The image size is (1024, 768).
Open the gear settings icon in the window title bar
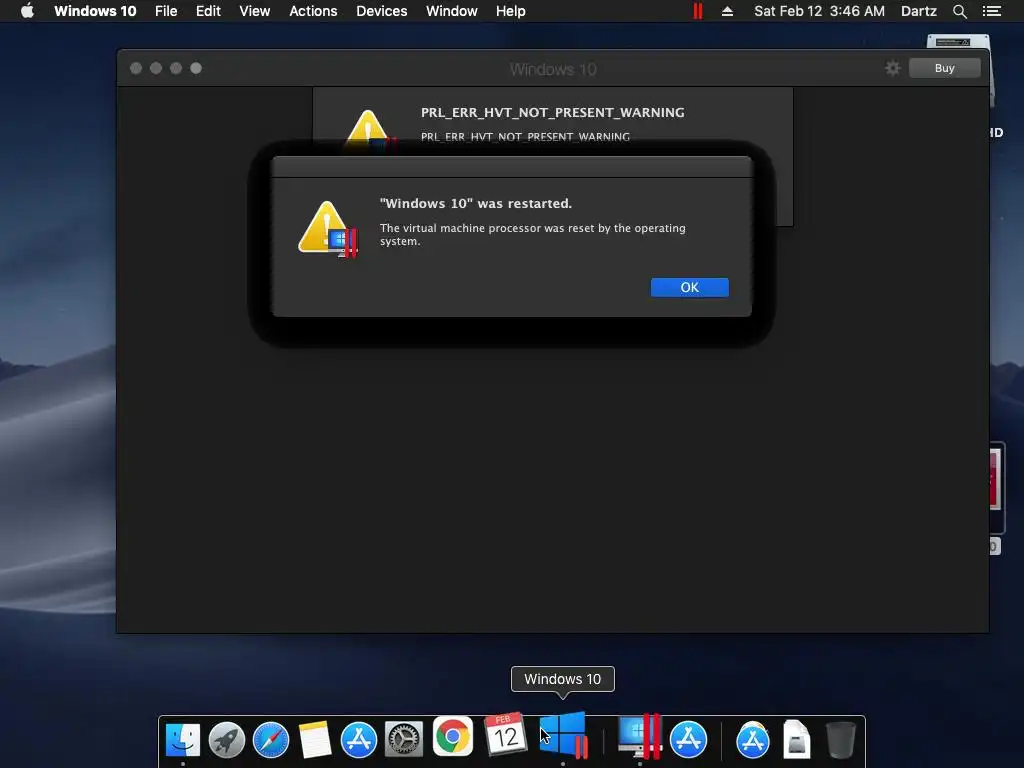coord(892,68)
